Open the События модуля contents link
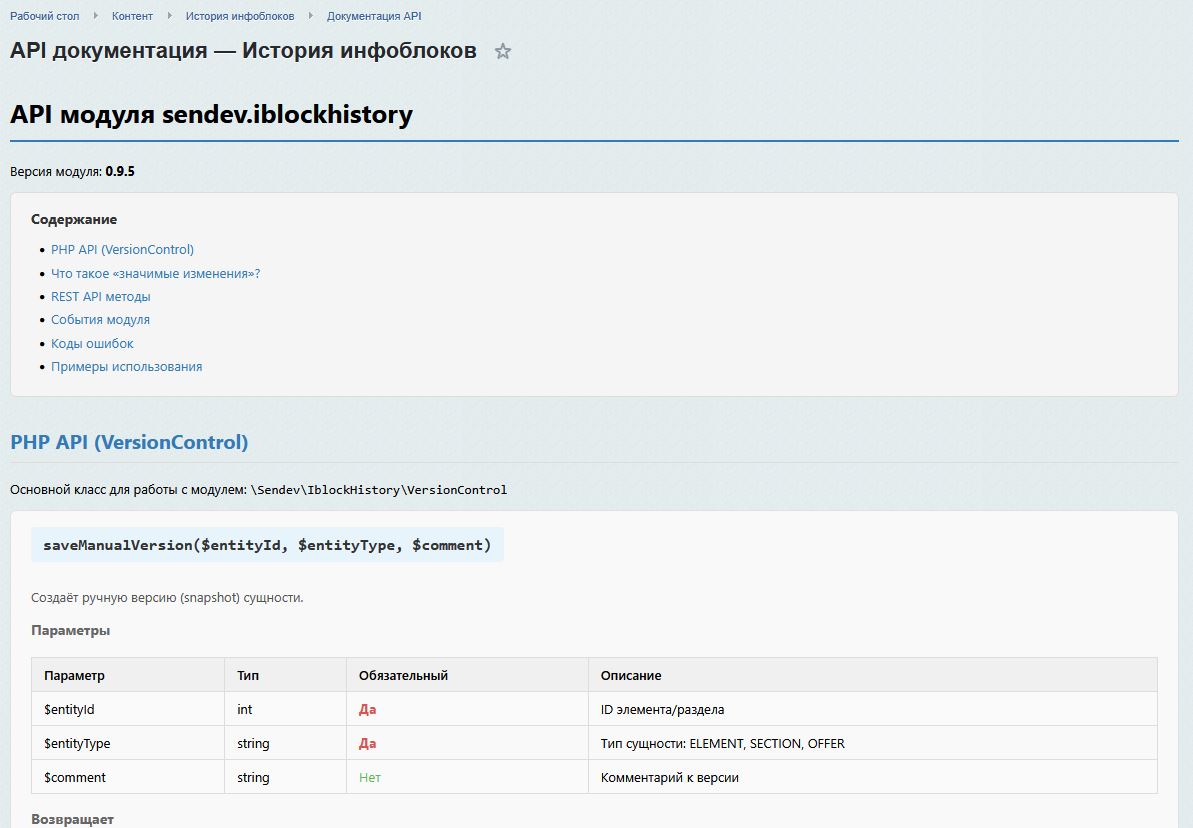Image resolution: width=1193 pixels, height=828 pixels. [100, 319]
